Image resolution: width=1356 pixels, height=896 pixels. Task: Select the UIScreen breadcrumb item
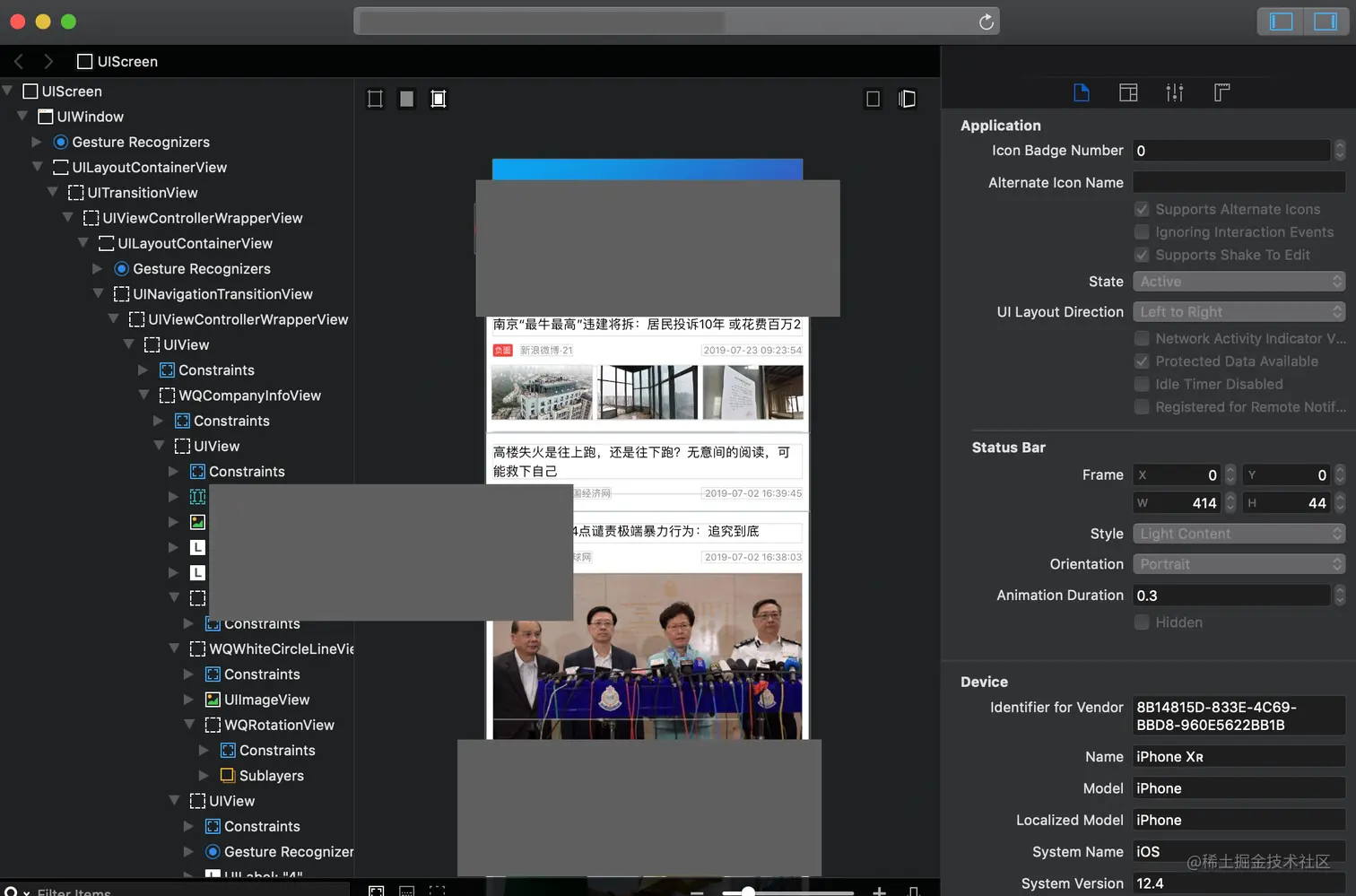pos(117,62)
